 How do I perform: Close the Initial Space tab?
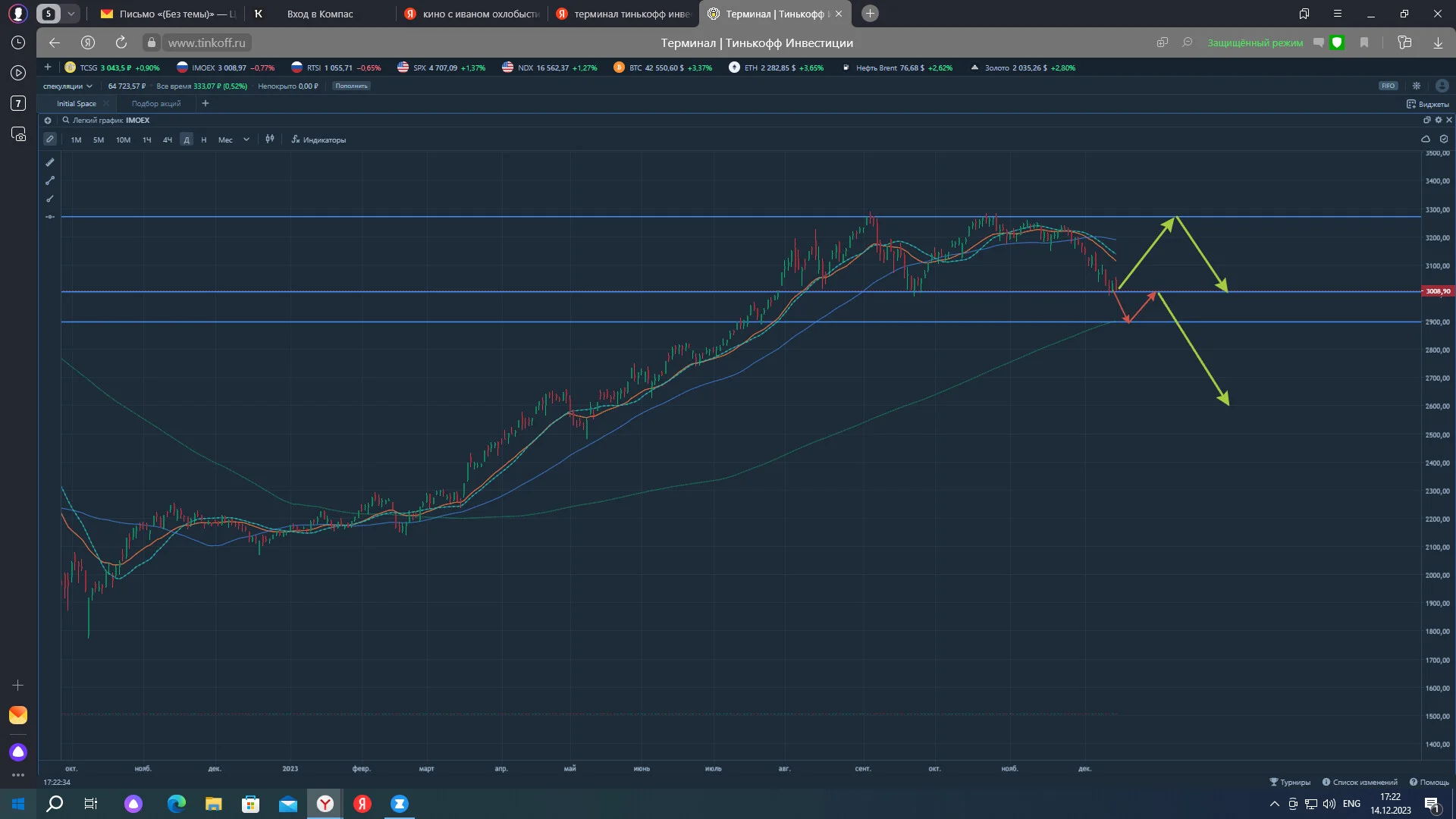(106, 104)
